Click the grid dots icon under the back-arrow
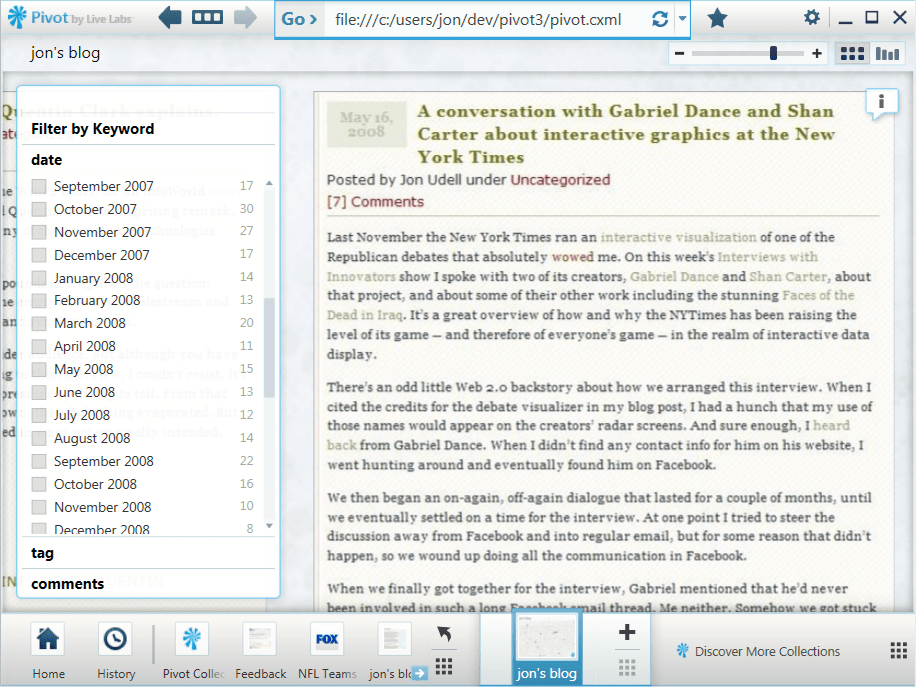916x687 pixels. click(445, 665)
